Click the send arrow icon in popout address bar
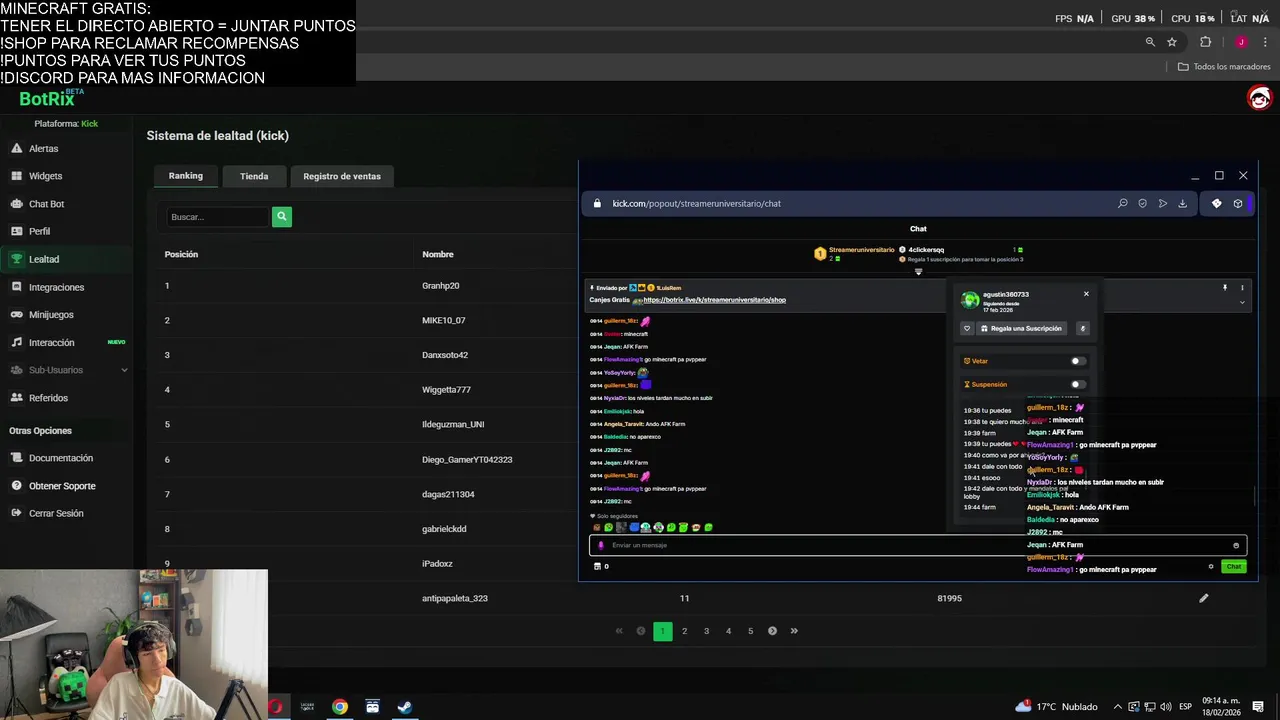1280x720 pixels. 1162,203
